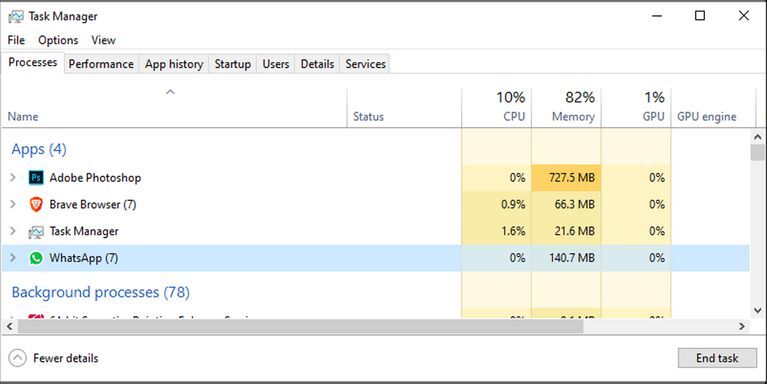Switch to the Details tab
The width and height of the screenshot is (767, 384).
pos(317,64)
